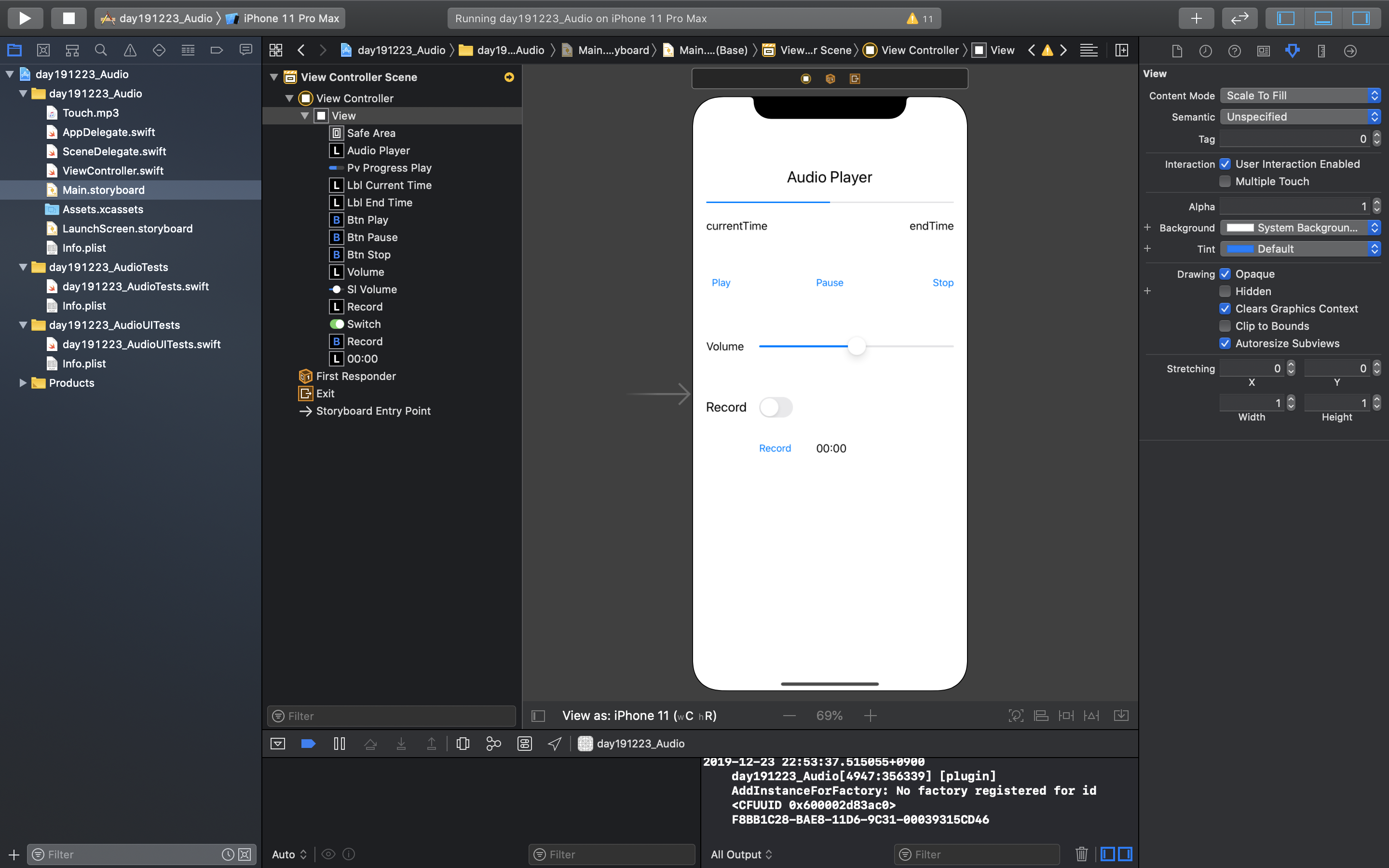The height and width of the screenshot is (868, 1389).
Task: Open the Find navigator magnifier icon
Action: [101, 51]
